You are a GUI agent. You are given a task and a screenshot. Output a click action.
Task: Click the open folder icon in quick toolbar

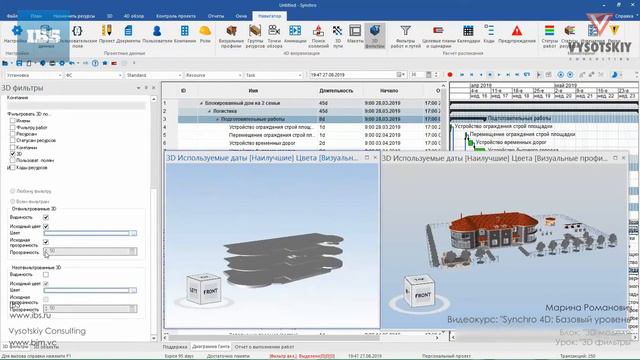click(5, 63)
